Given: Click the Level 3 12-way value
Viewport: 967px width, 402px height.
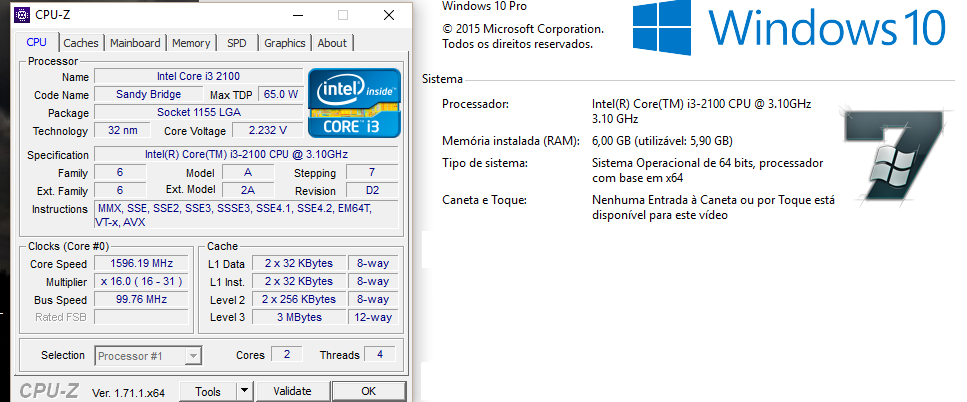Looking at the screenshot, I should 373,317.
